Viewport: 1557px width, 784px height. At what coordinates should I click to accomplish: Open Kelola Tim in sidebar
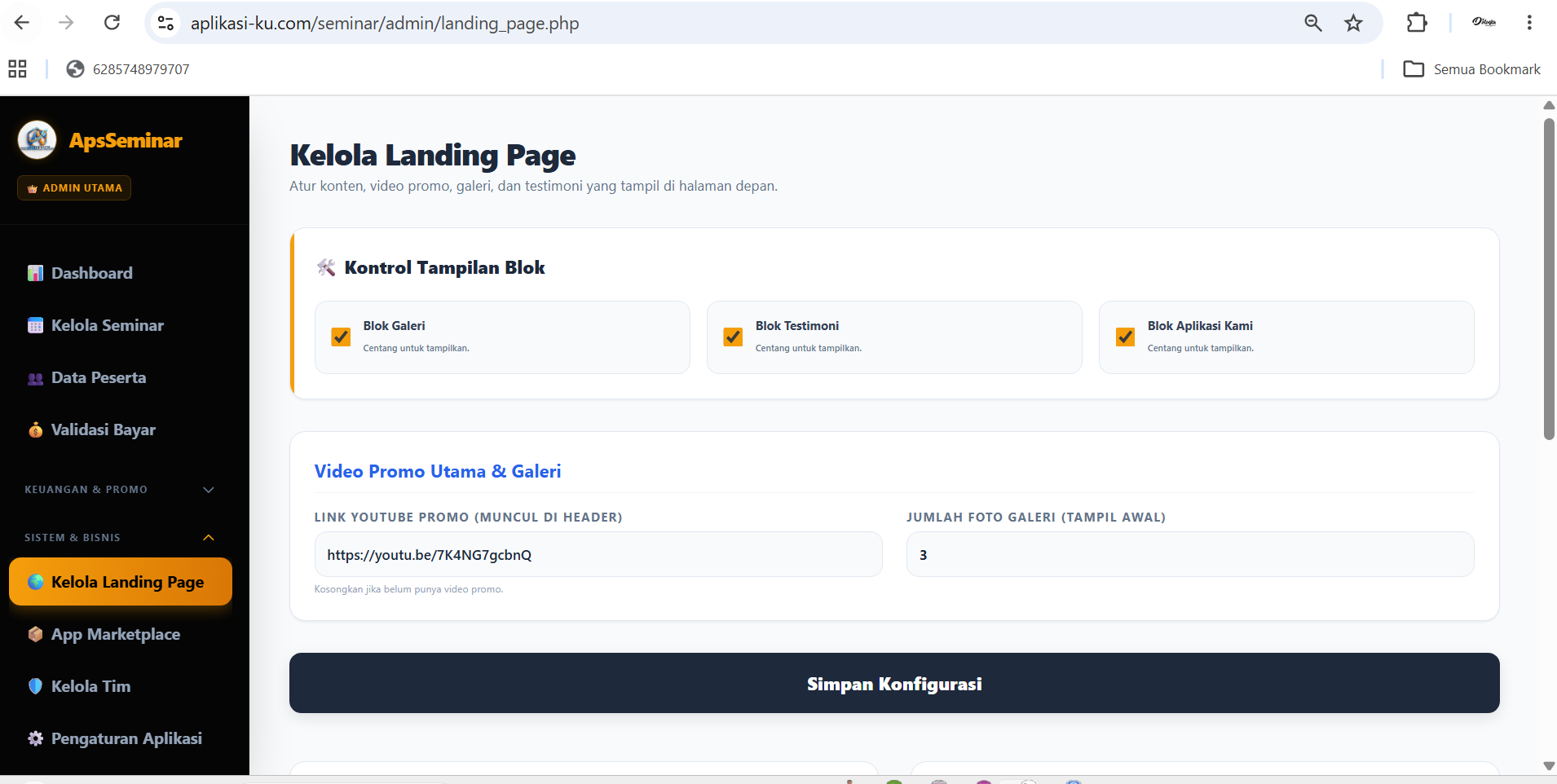pyautogui.click(x=121, y=686)
